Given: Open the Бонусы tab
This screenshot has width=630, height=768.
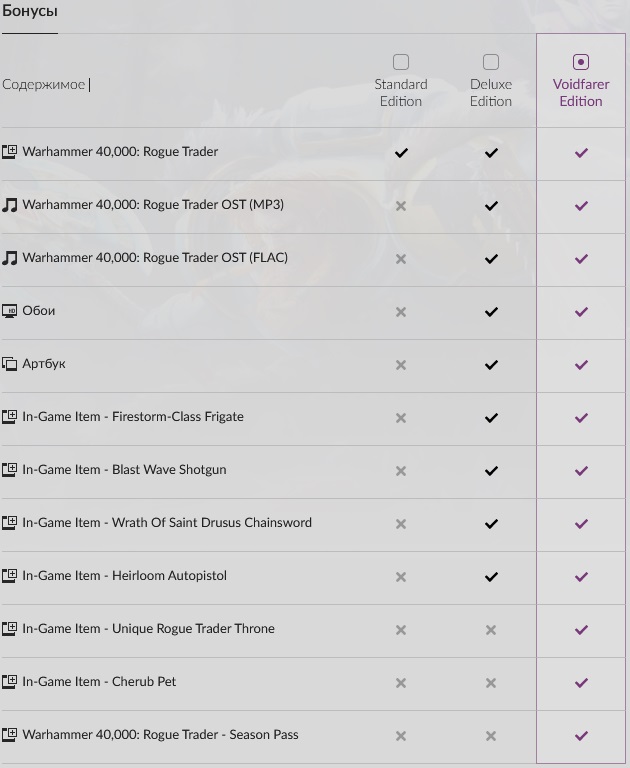Looking at the screenshot, I should [30, 12].
